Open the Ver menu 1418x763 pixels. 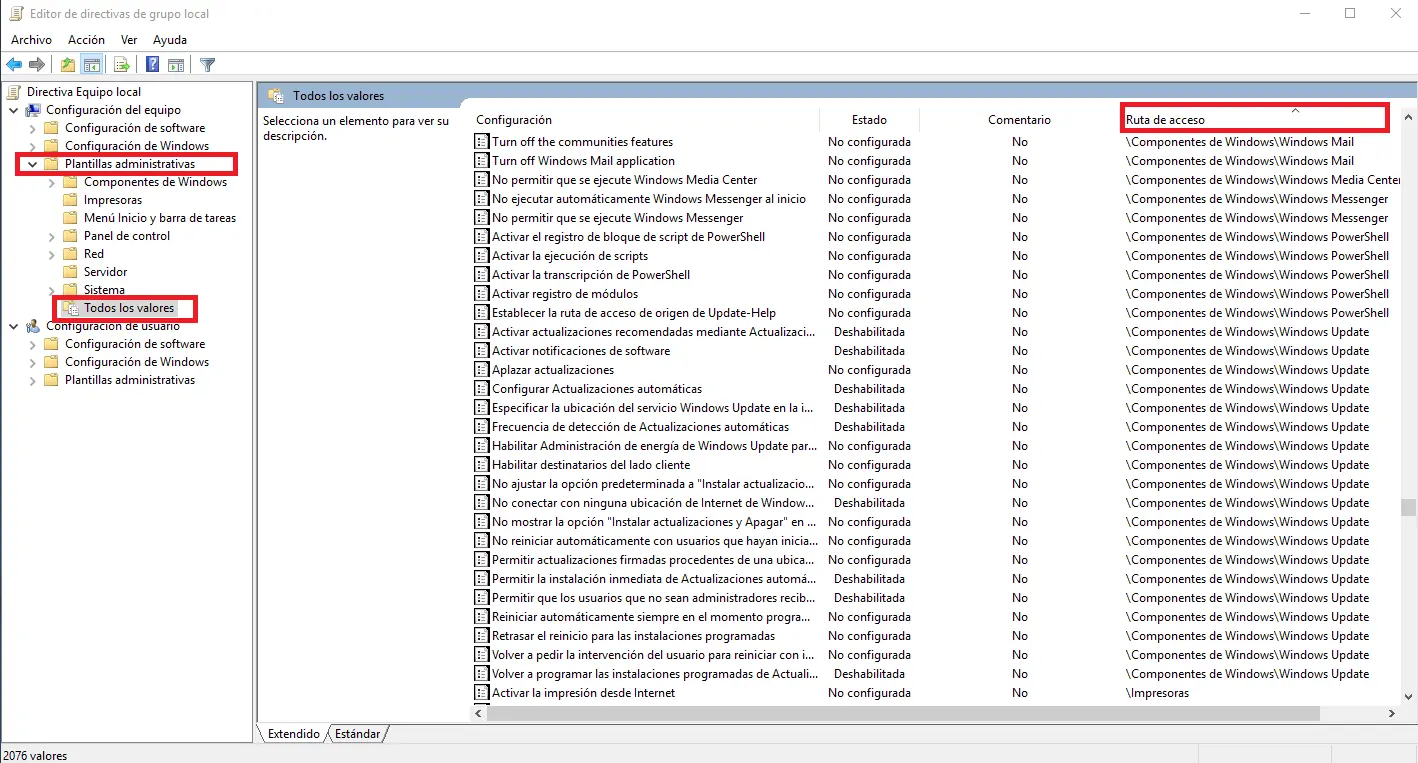click(x=129, y=40)
